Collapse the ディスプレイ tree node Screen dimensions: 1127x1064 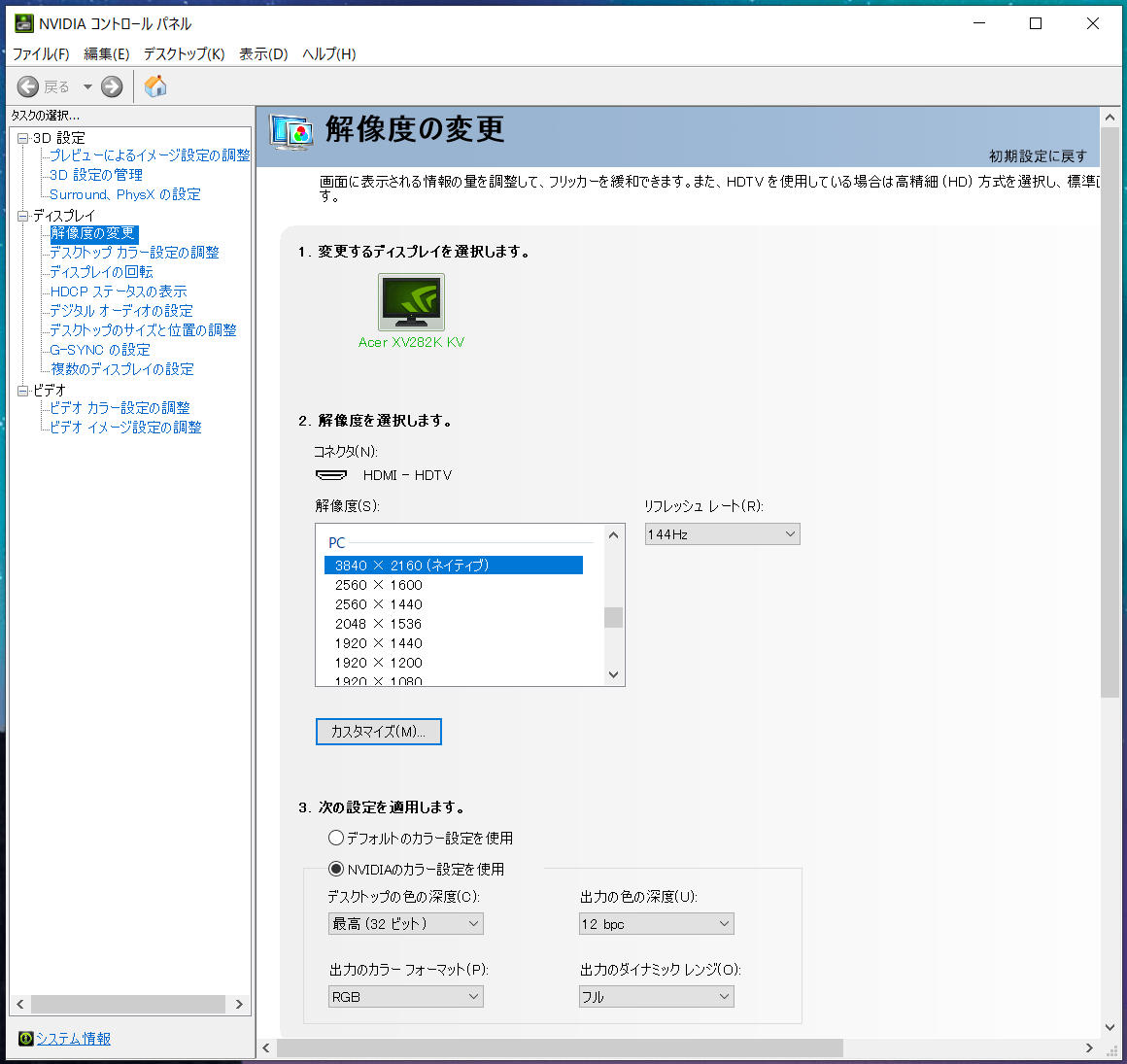(x=22, y=216)
